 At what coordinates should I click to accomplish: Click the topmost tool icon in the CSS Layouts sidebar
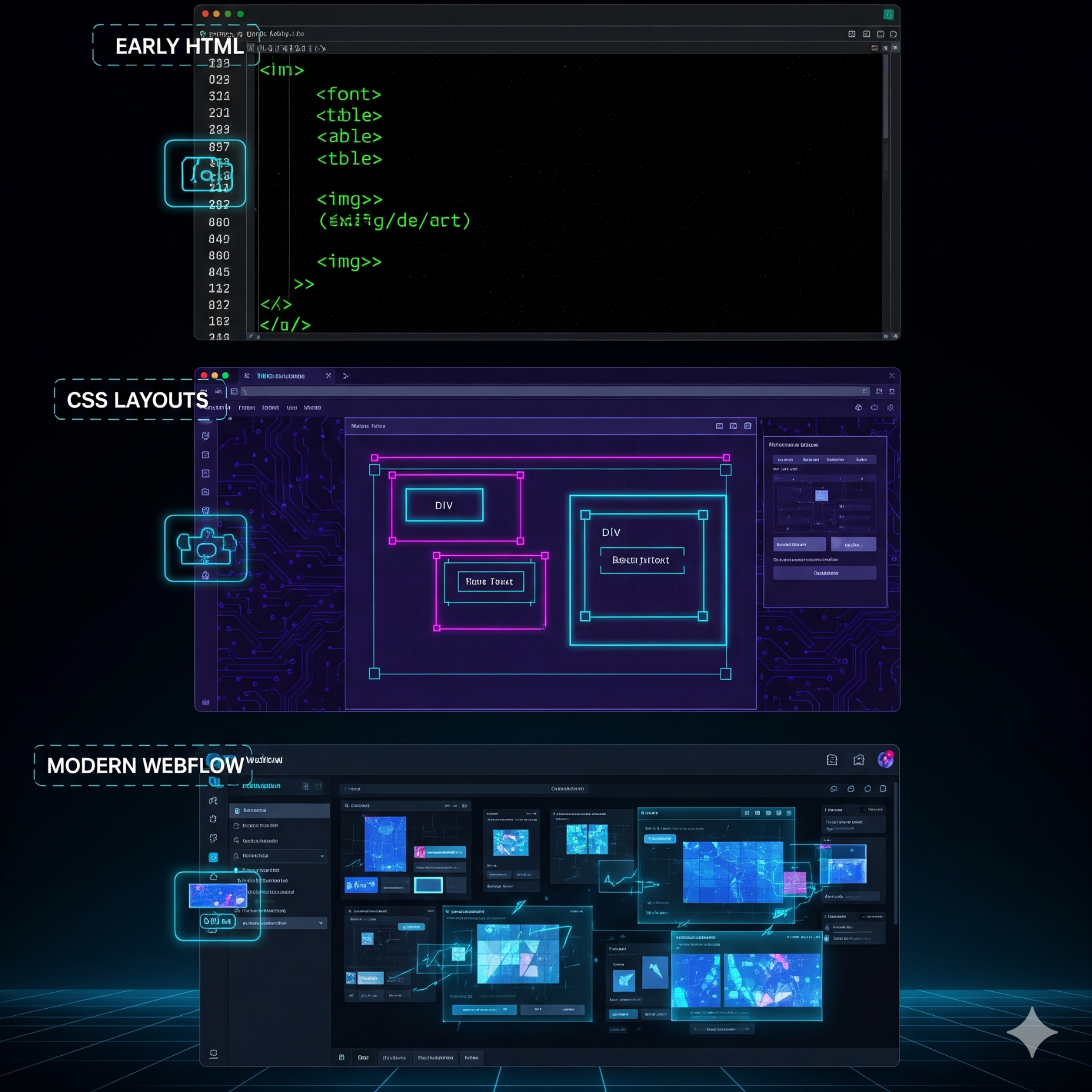(x=205, y=436)
